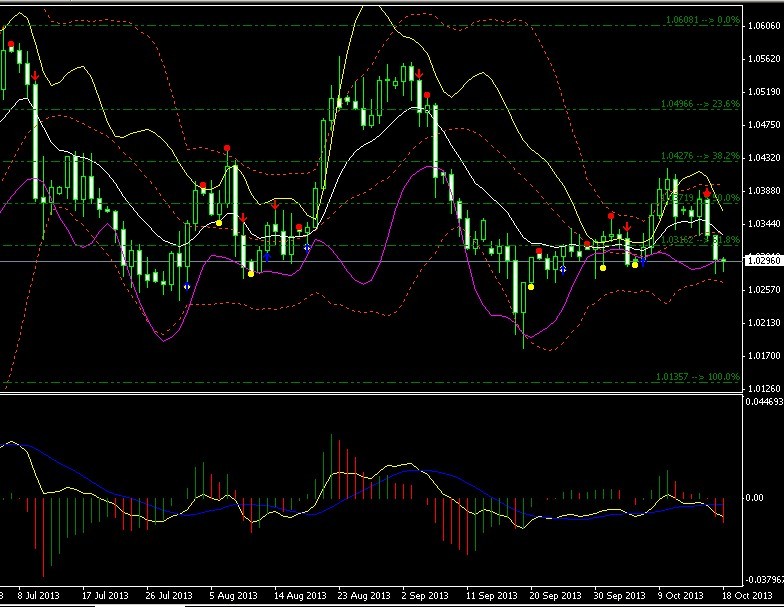Click the '17 Jul 2013' date label

(105, 596)
